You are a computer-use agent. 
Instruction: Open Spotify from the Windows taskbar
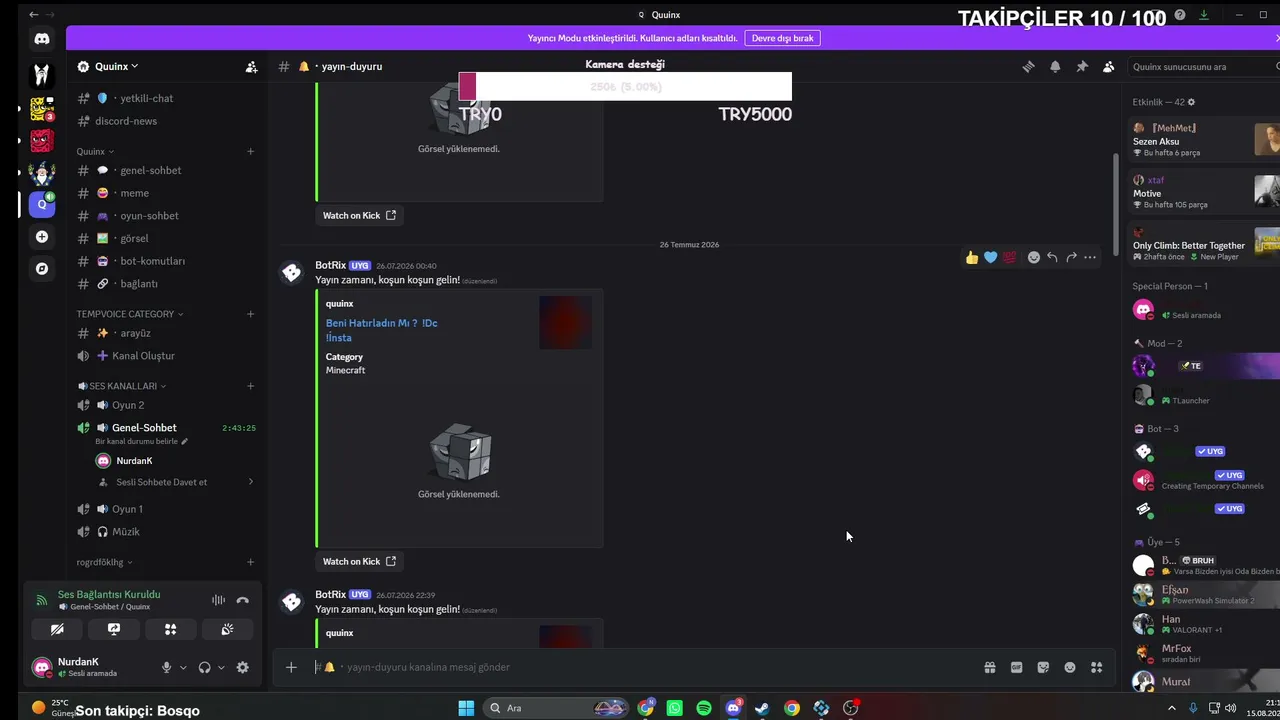(704, 708)
